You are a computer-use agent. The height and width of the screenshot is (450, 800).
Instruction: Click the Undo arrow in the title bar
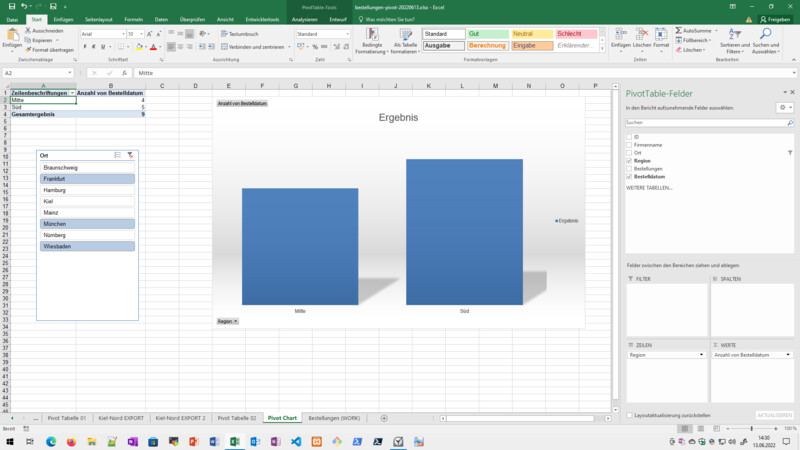[x=23, y=7]
